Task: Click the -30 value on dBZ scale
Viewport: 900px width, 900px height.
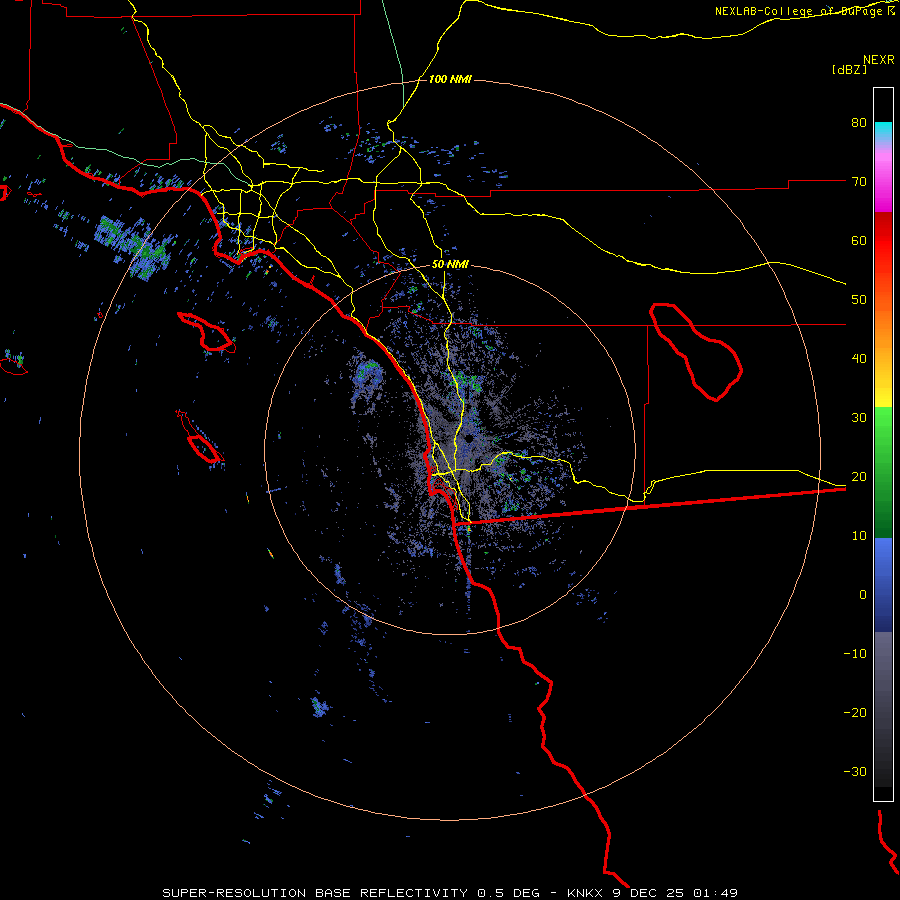Action: pos(855,771)
